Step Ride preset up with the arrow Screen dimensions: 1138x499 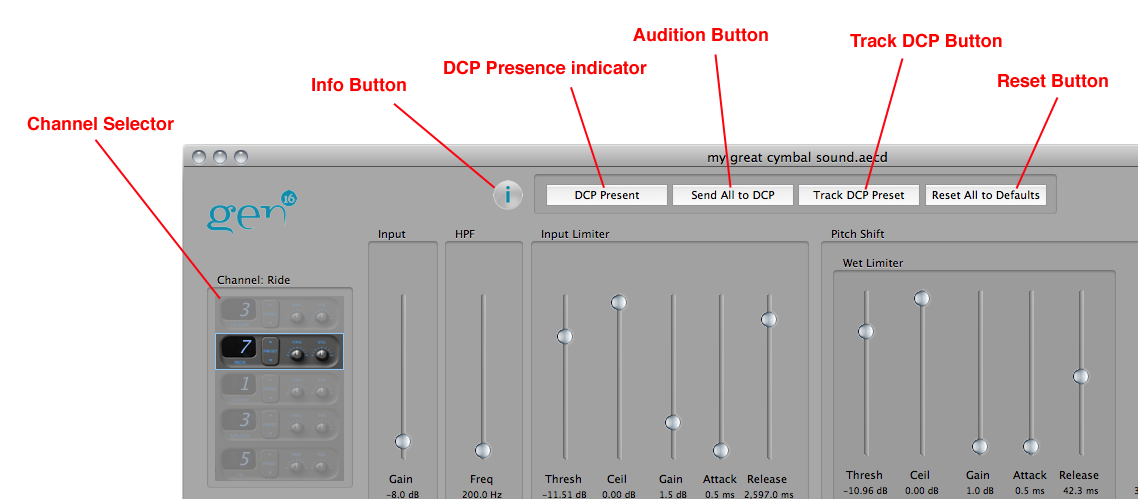click(270, 343)
